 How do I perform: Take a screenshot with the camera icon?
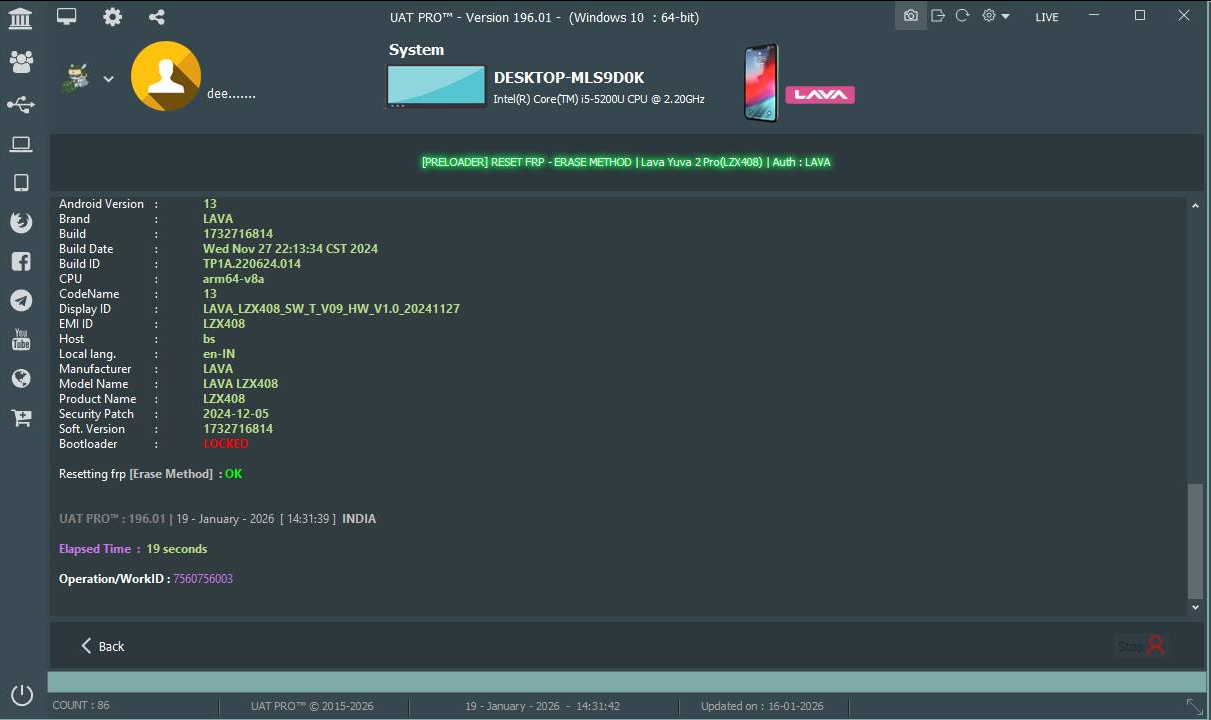(x=910, y=16)
